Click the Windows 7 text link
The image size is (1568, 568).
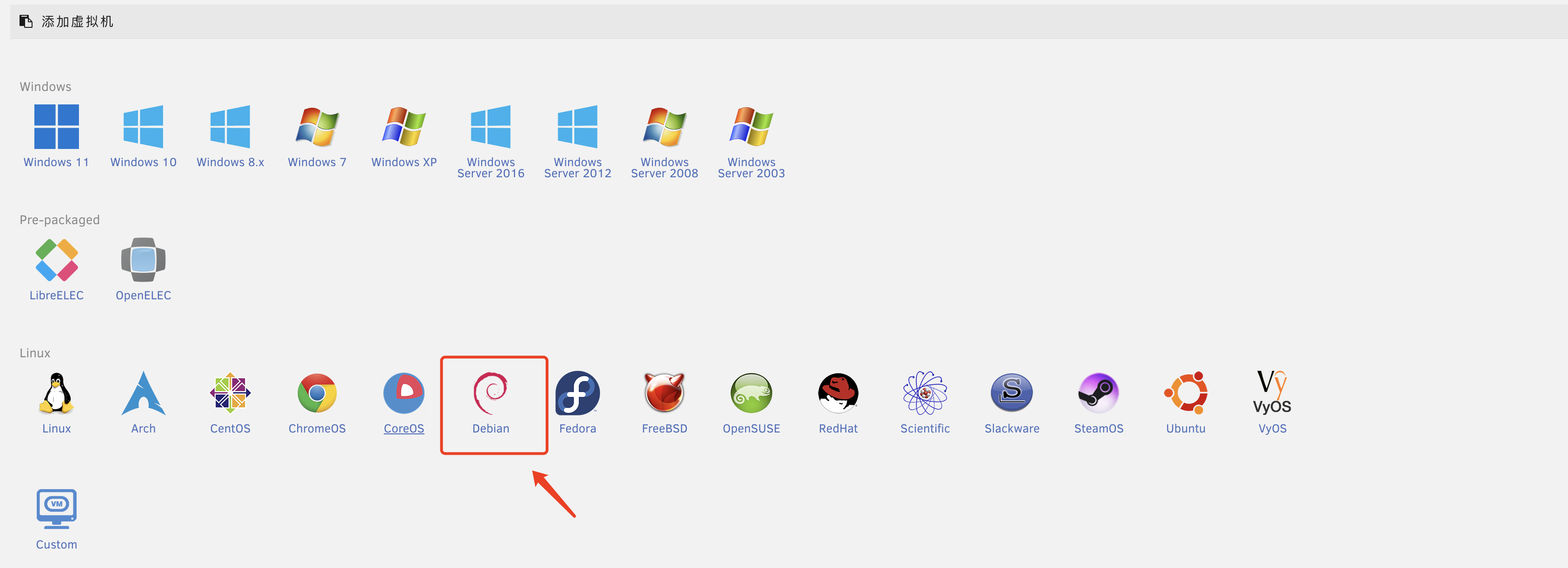(317, 162)
